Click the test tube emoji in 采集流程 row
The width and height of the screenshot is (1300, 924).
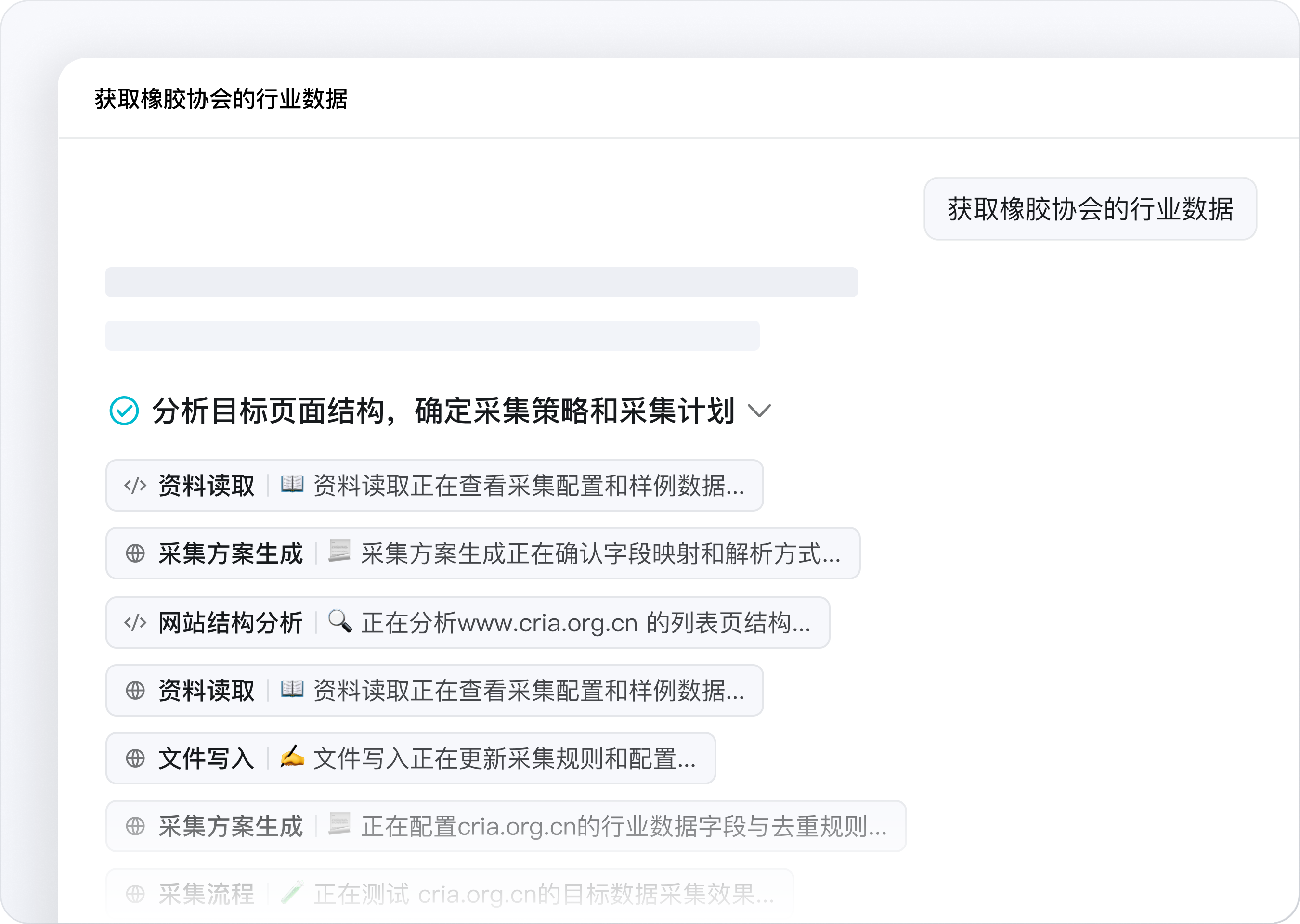point(293,892)
